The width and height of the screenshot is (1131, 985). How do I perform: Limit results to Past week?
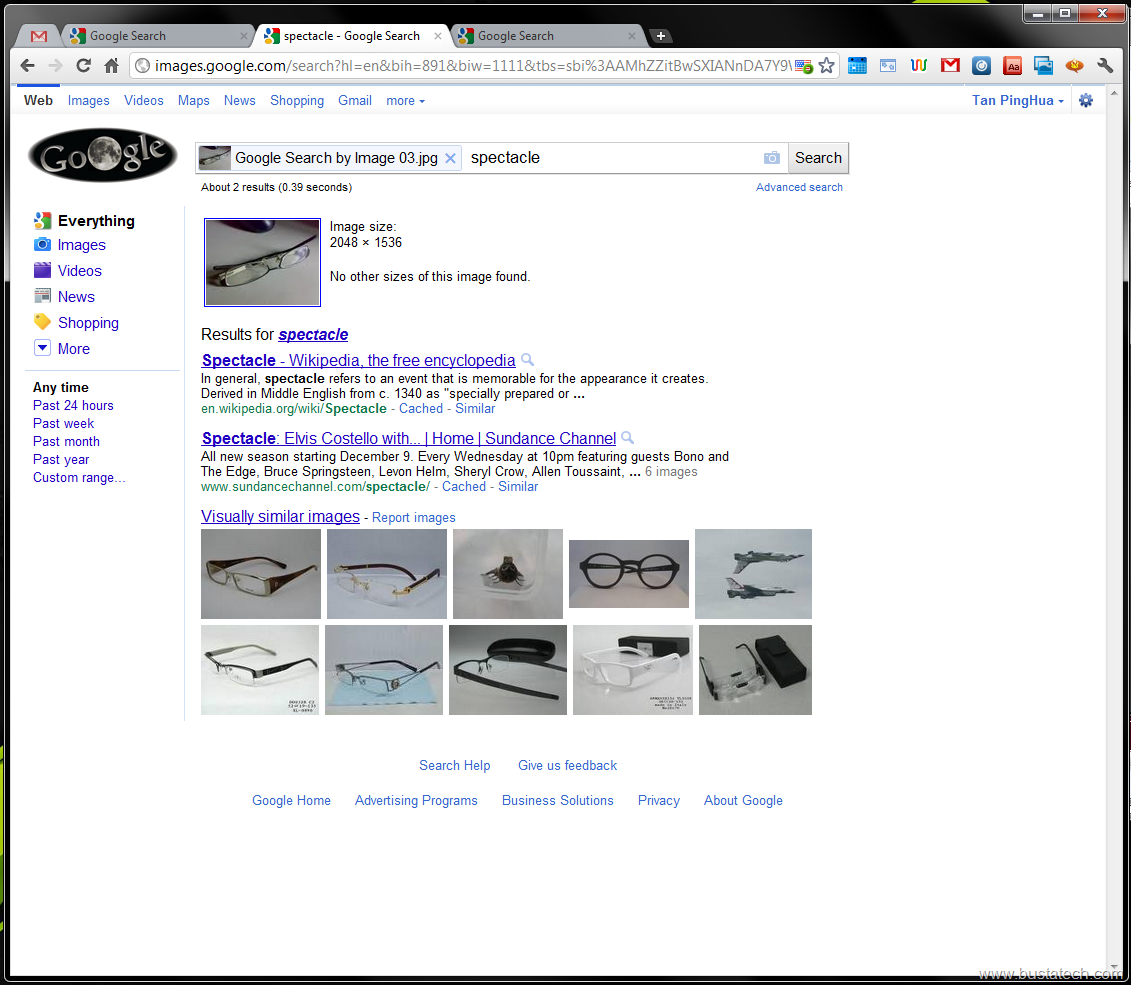63,423
